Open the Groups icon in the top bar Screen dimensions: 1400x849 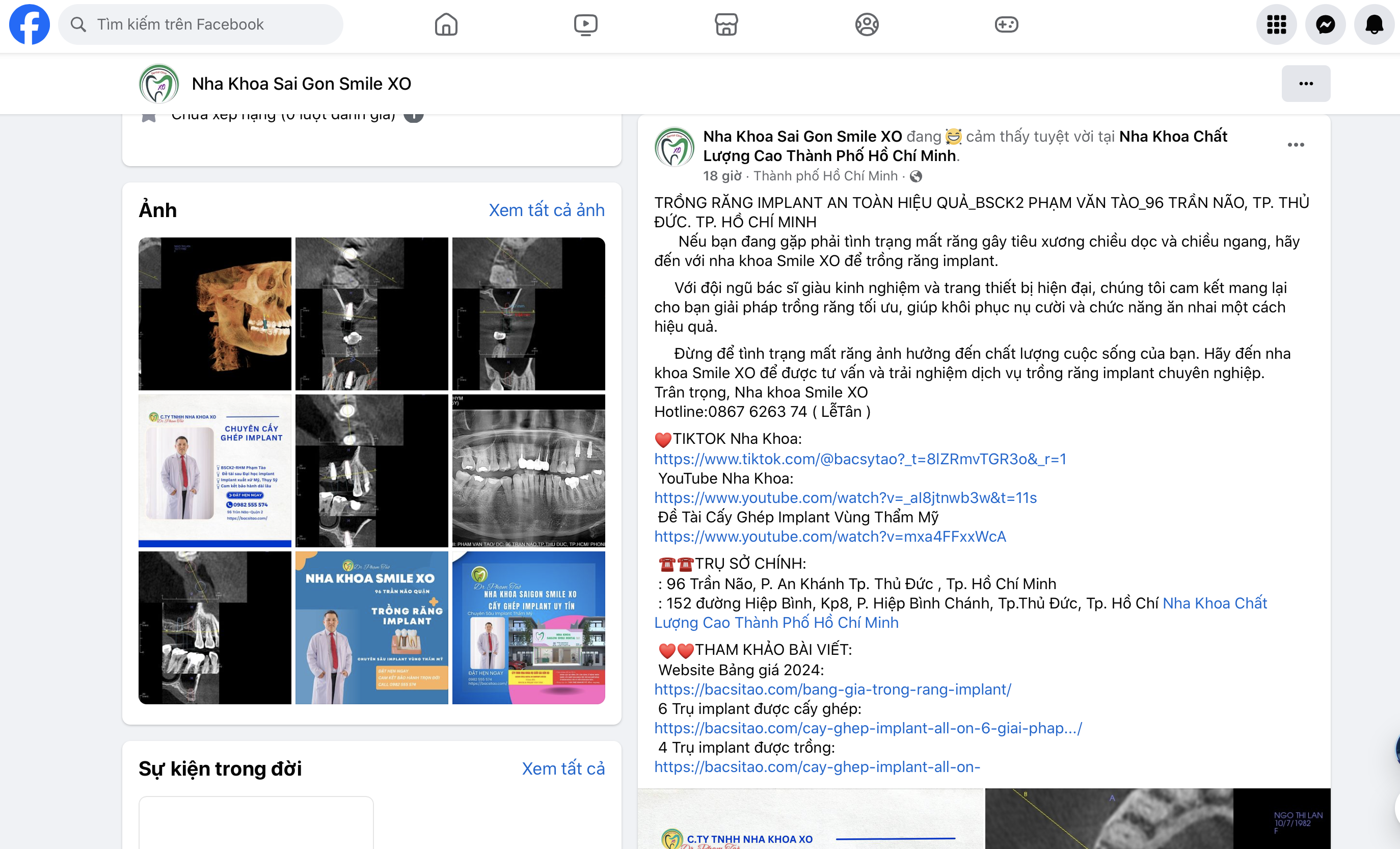coord(867,24)
